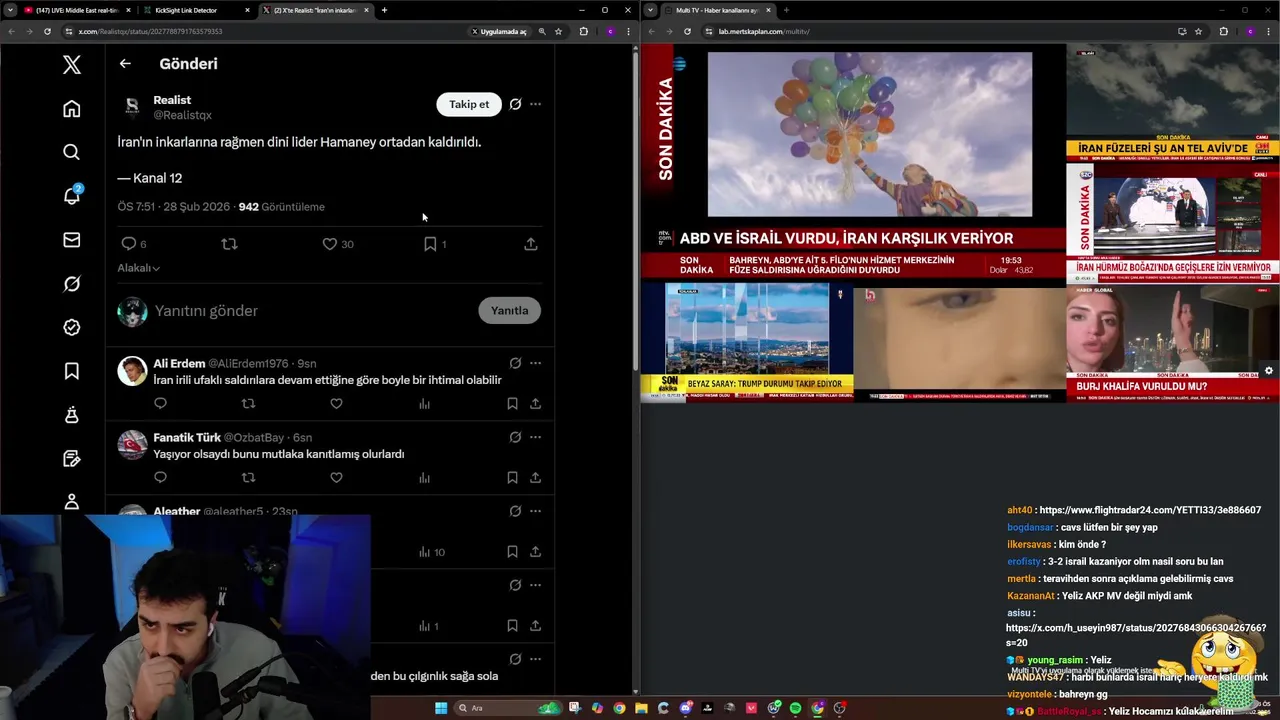Expand the Alakalı sort dropdown
The height and width of the screenshot is (720, 1280).
(138, 268)
